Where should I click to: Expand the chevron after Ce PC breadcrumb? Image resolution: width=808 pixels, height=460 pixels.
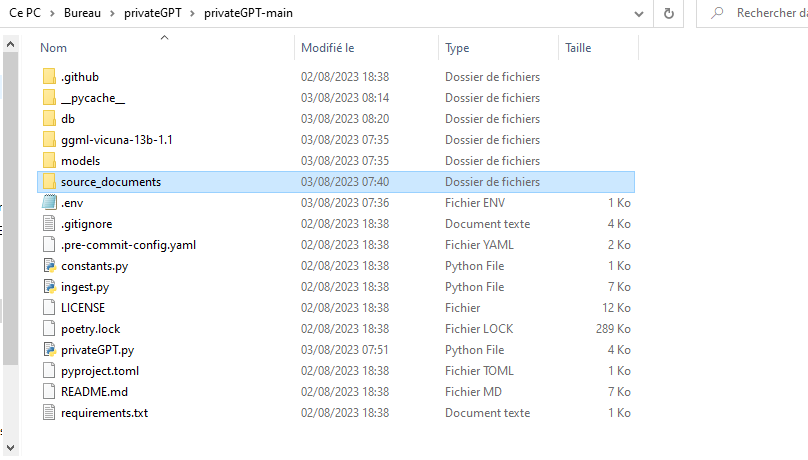pyautogui.click(x=53, y=13)
